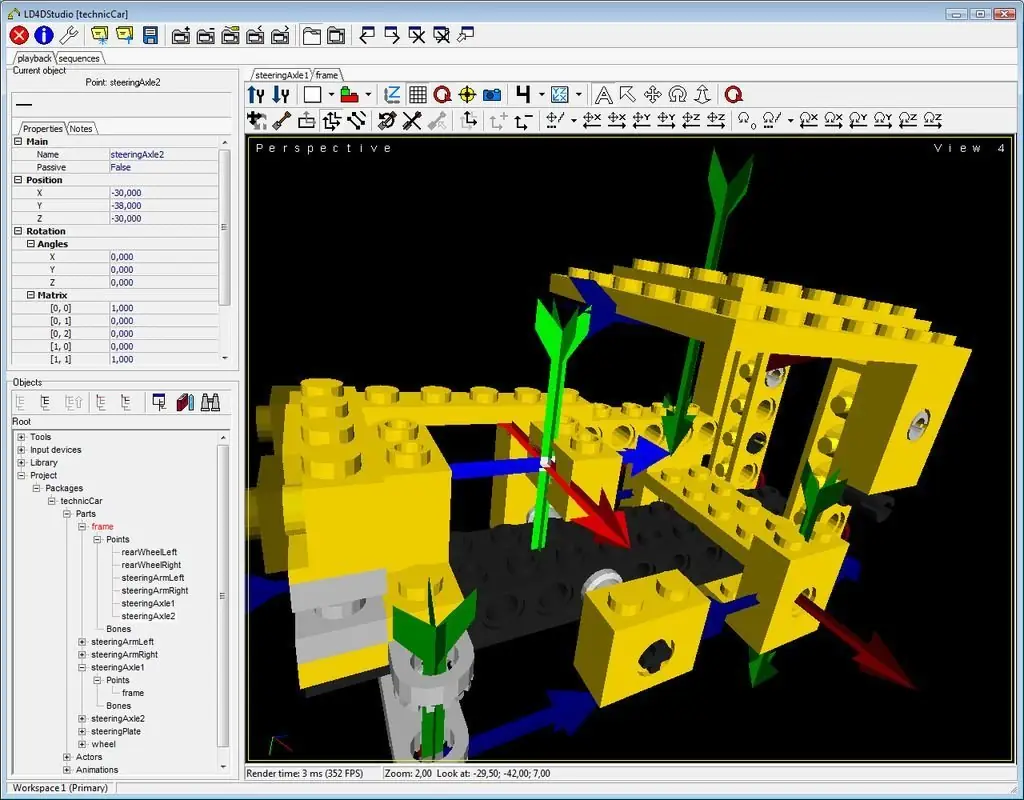Collapse the Main properties section
1024x800 pixels.
tap(18, 141)
